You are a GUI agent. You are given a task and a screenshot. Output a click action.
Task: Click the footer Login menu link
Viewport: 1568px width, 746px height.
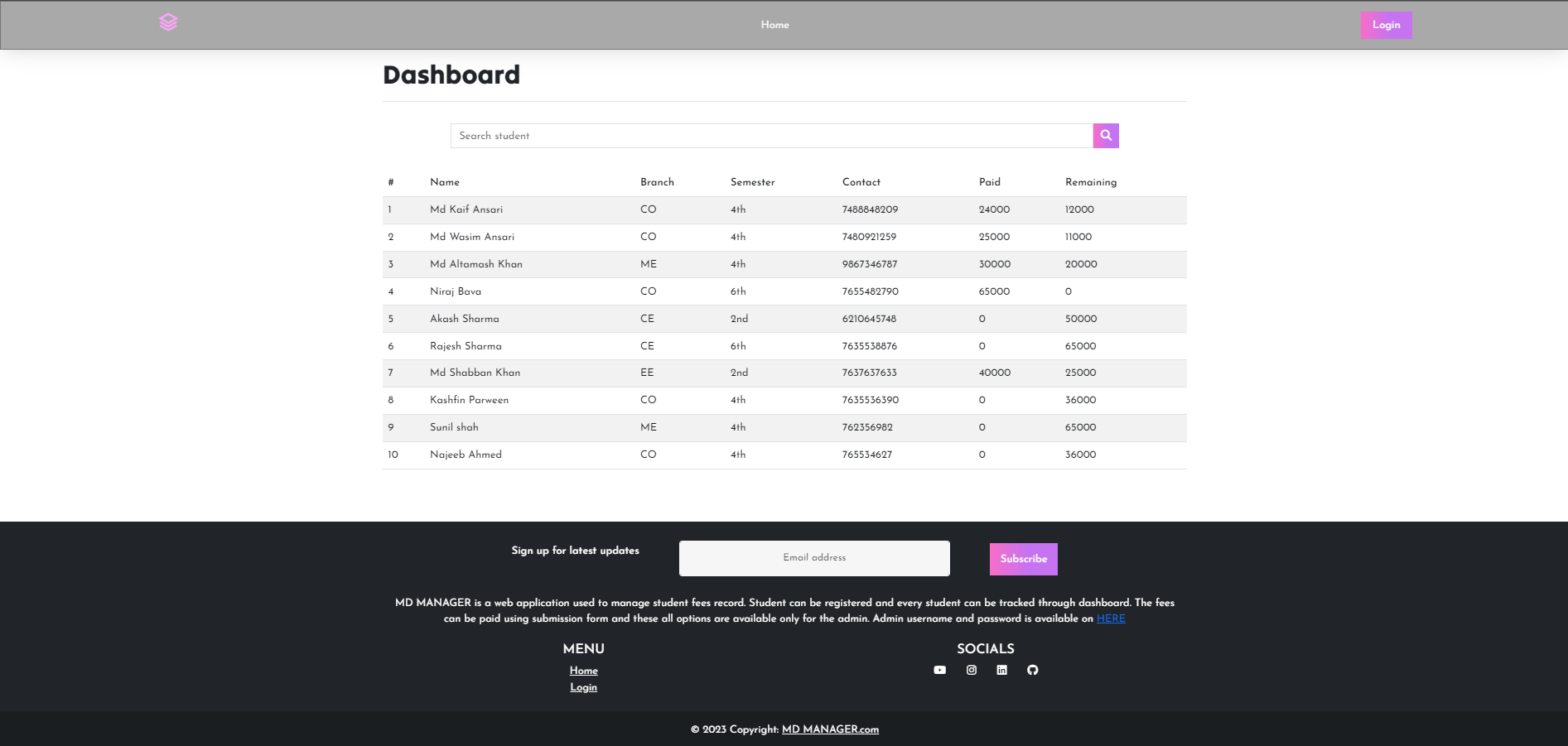[x=584, y=687]
